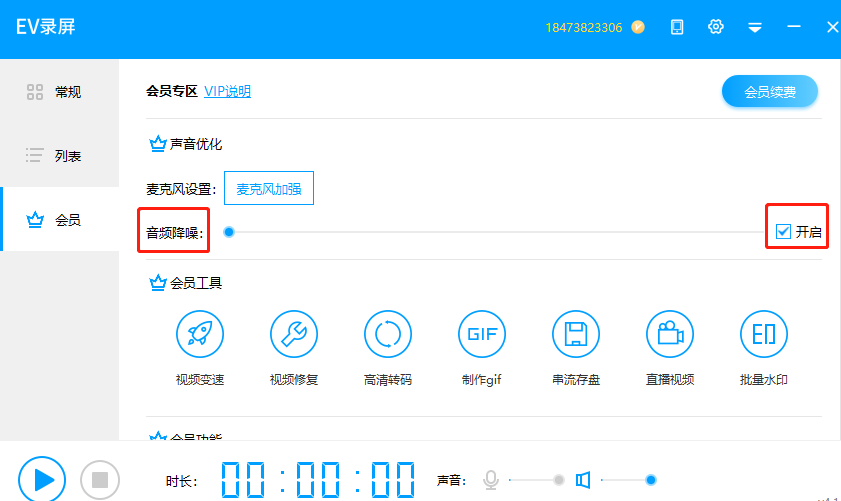
Task: Open the 视频变速 rocket tool
Action: pyautogui.click(x=200, y=334)
